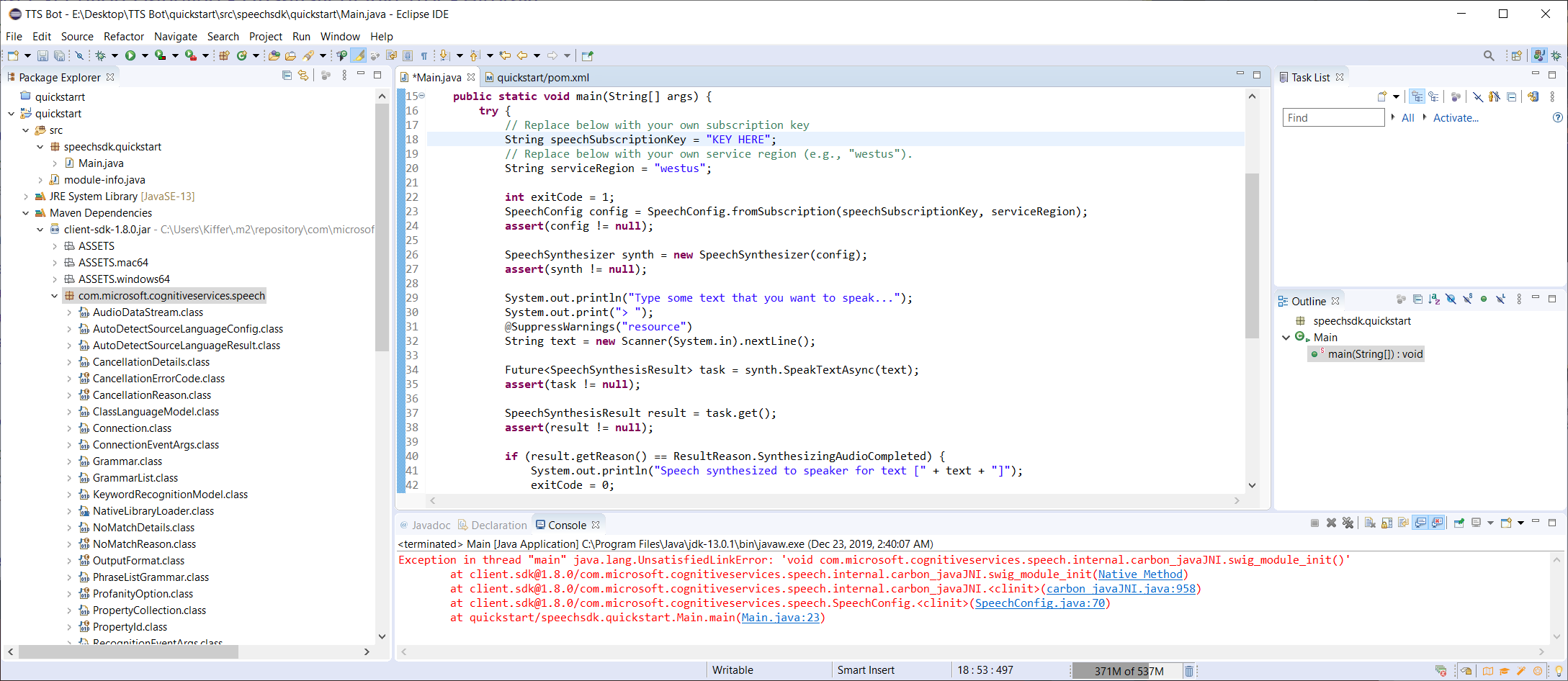Click the heap memory indicator
Viewport: 1568px width, 681px height.
[1120, 670]
